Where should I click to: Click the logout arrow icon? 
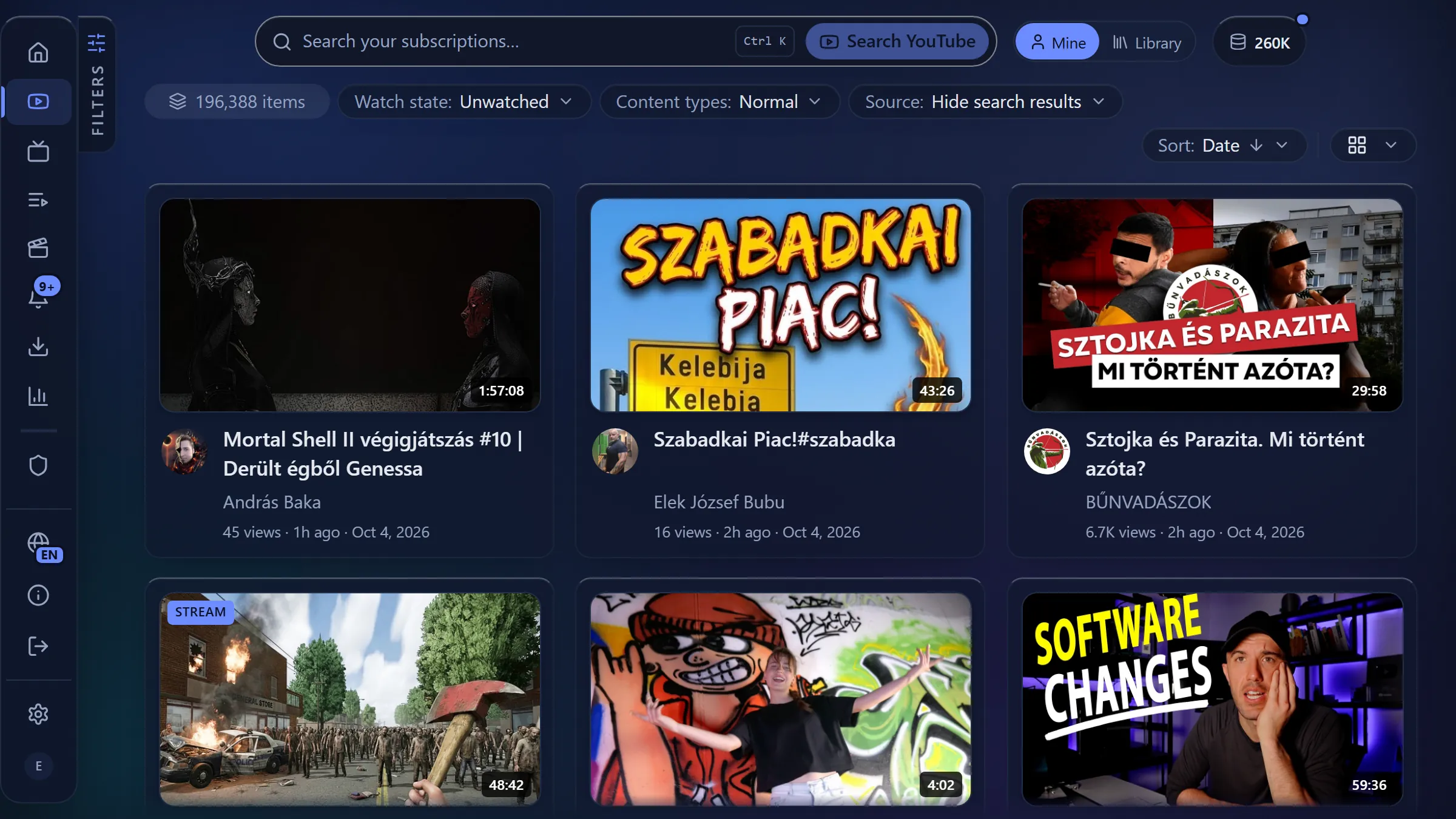38,646
